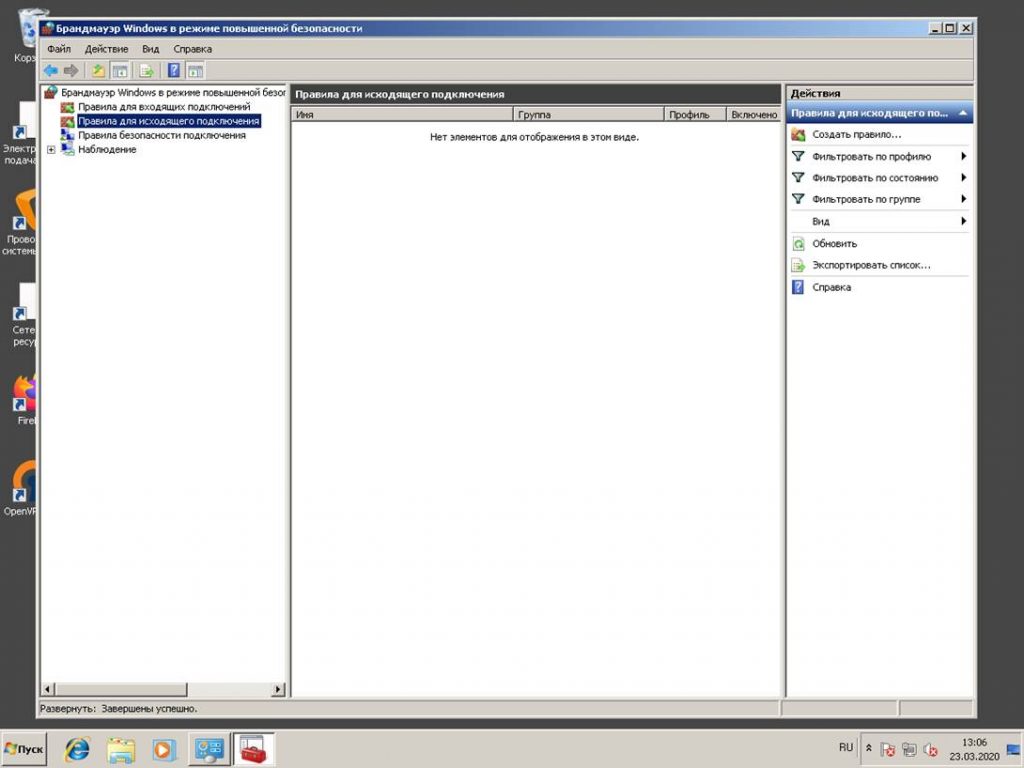Select Правила для входящих подключений tree item
The height and width of the screenshot is (768, 1024).
point(164,106)
